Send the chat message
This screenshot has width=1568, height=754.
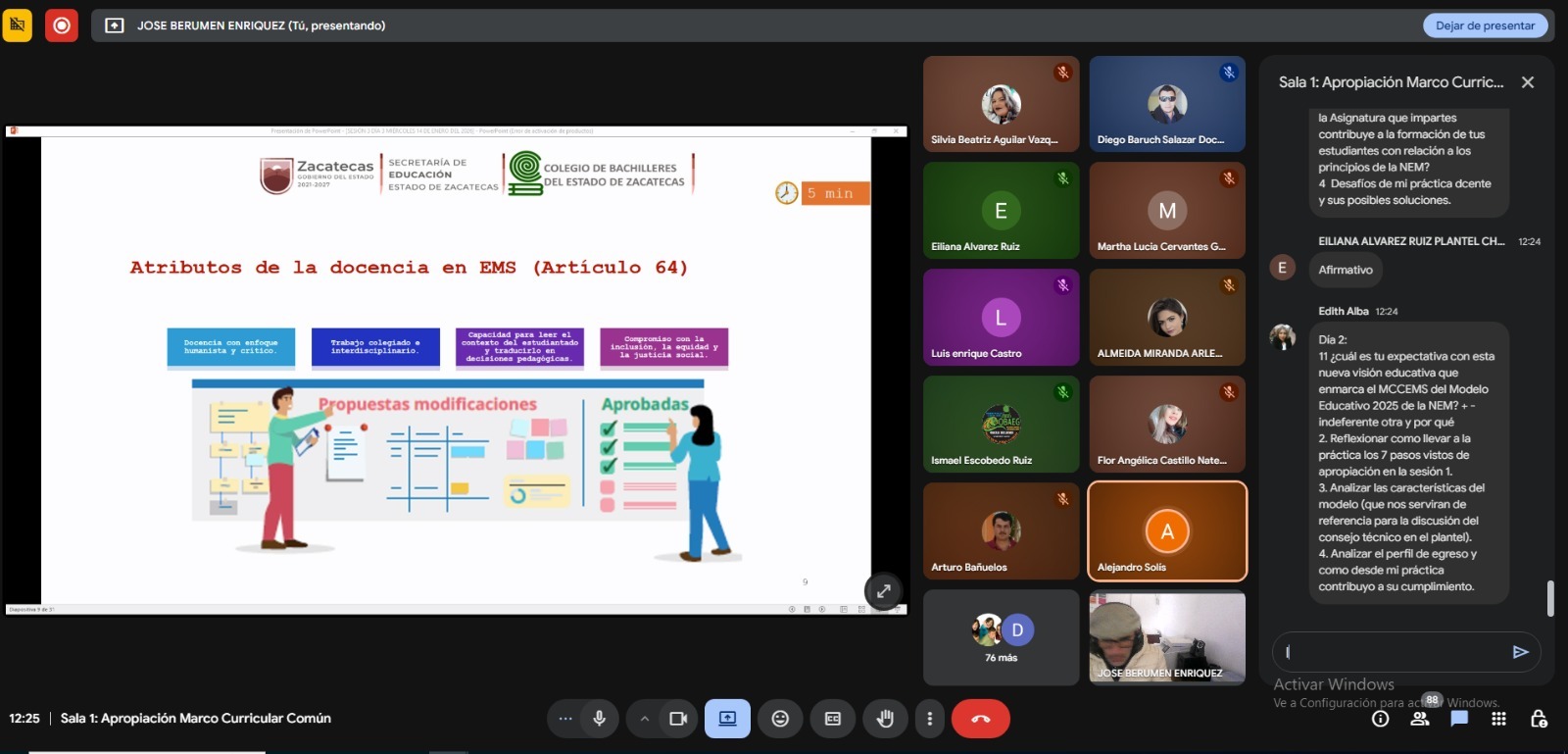point(1520,652)
